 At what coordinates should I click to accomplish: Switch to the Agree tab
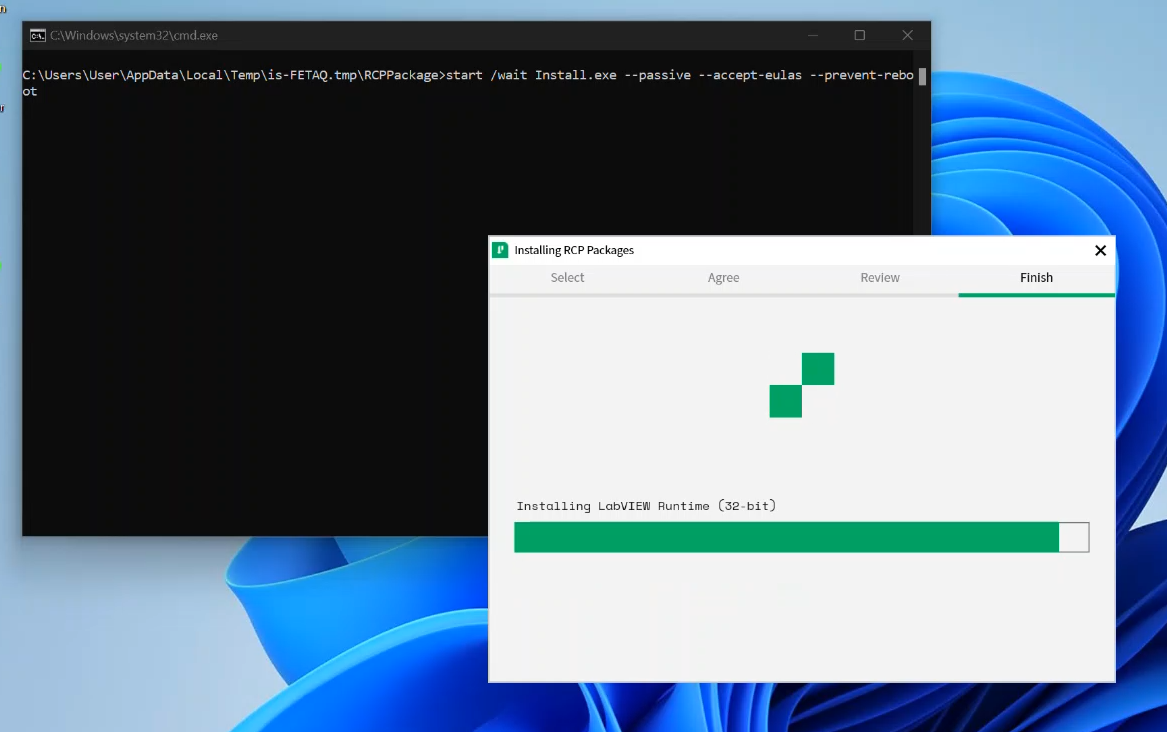[x=723, y=277]
